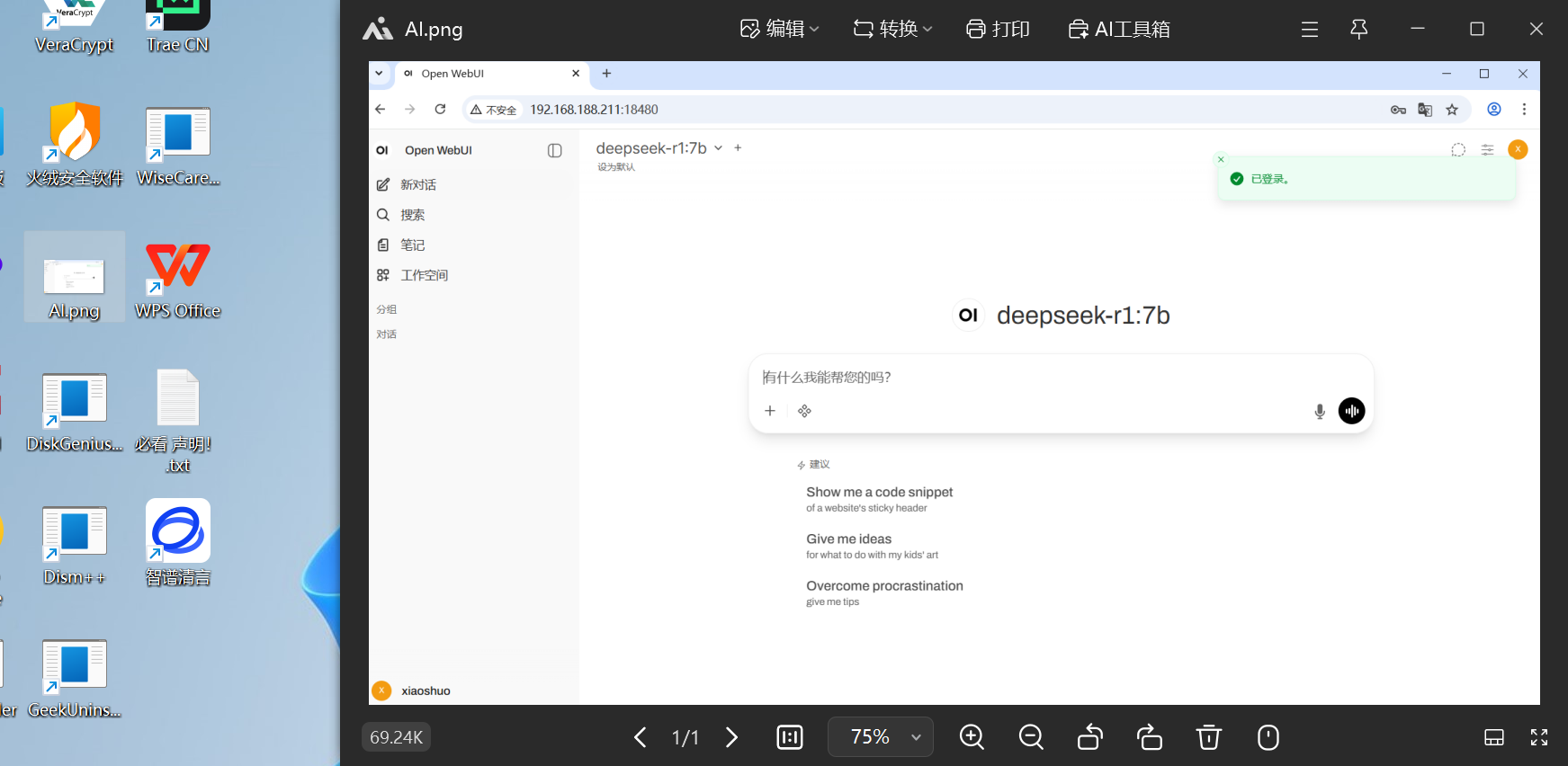
Task: Expand the 转换 dropdown menu
Action: (x=892, y=29)
